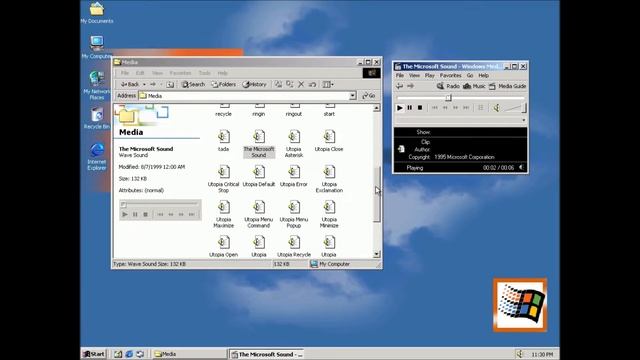The height and width of the screenshot is (360, 640).
Task: Open My Documents desktop icon
Action: click(97, 12)
